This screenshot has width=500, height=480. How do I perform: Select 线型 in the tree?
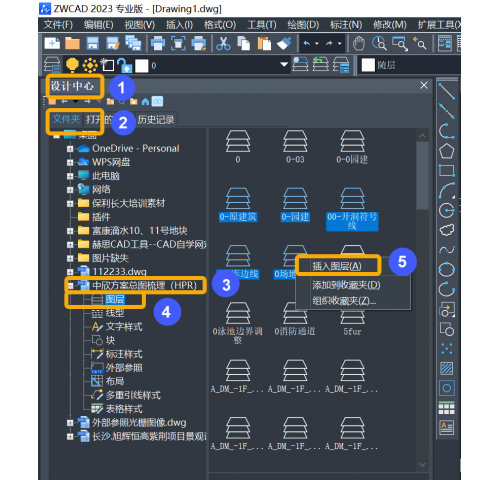115,313
